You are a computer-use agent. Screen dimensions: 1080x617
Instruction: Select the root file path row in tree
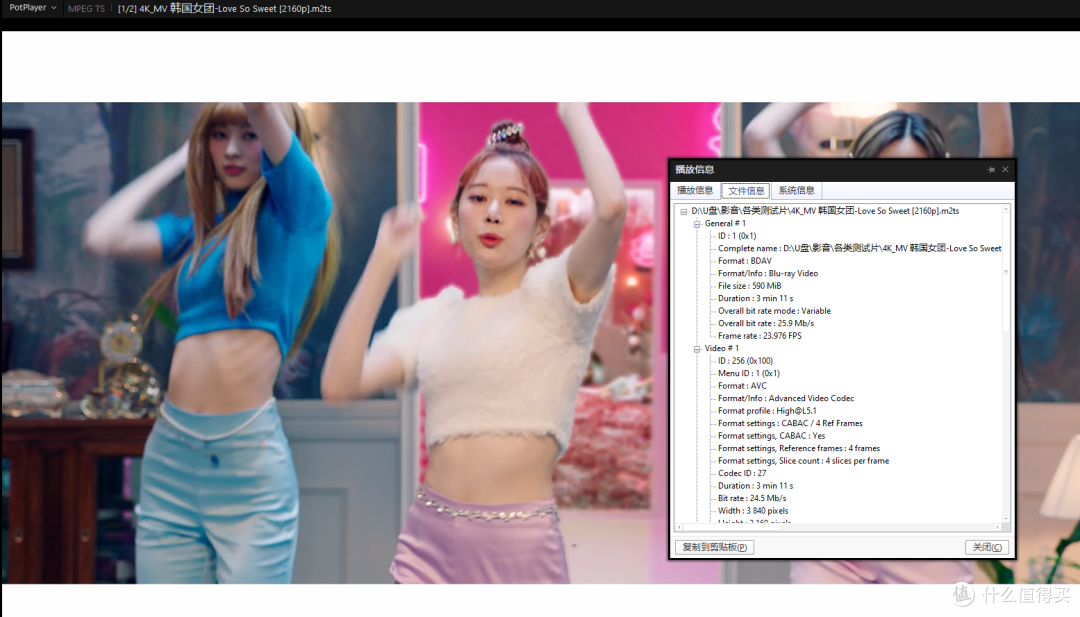point(825,211)
